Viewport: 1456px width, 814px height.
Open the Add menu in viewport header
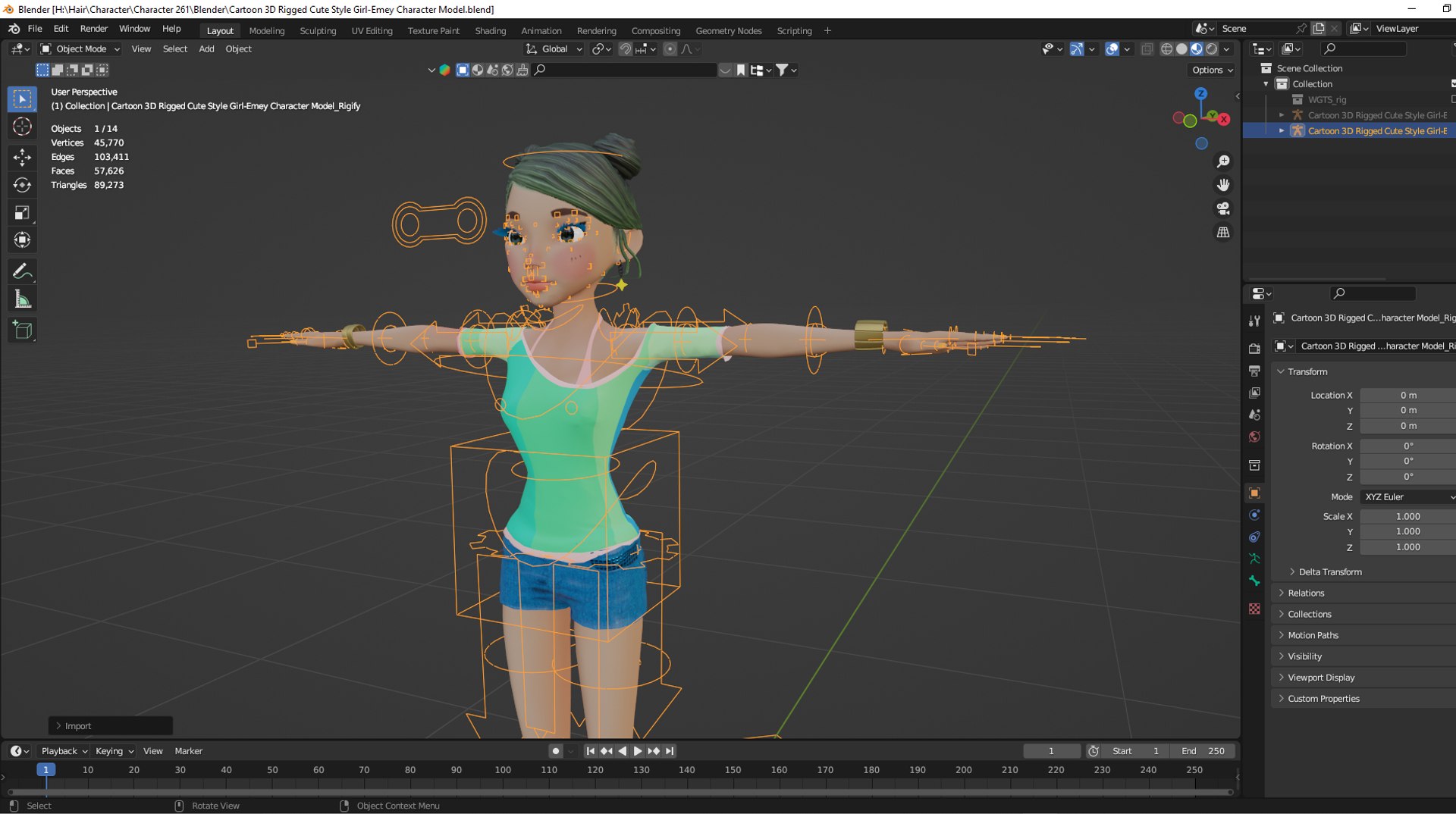pos(206,49)
